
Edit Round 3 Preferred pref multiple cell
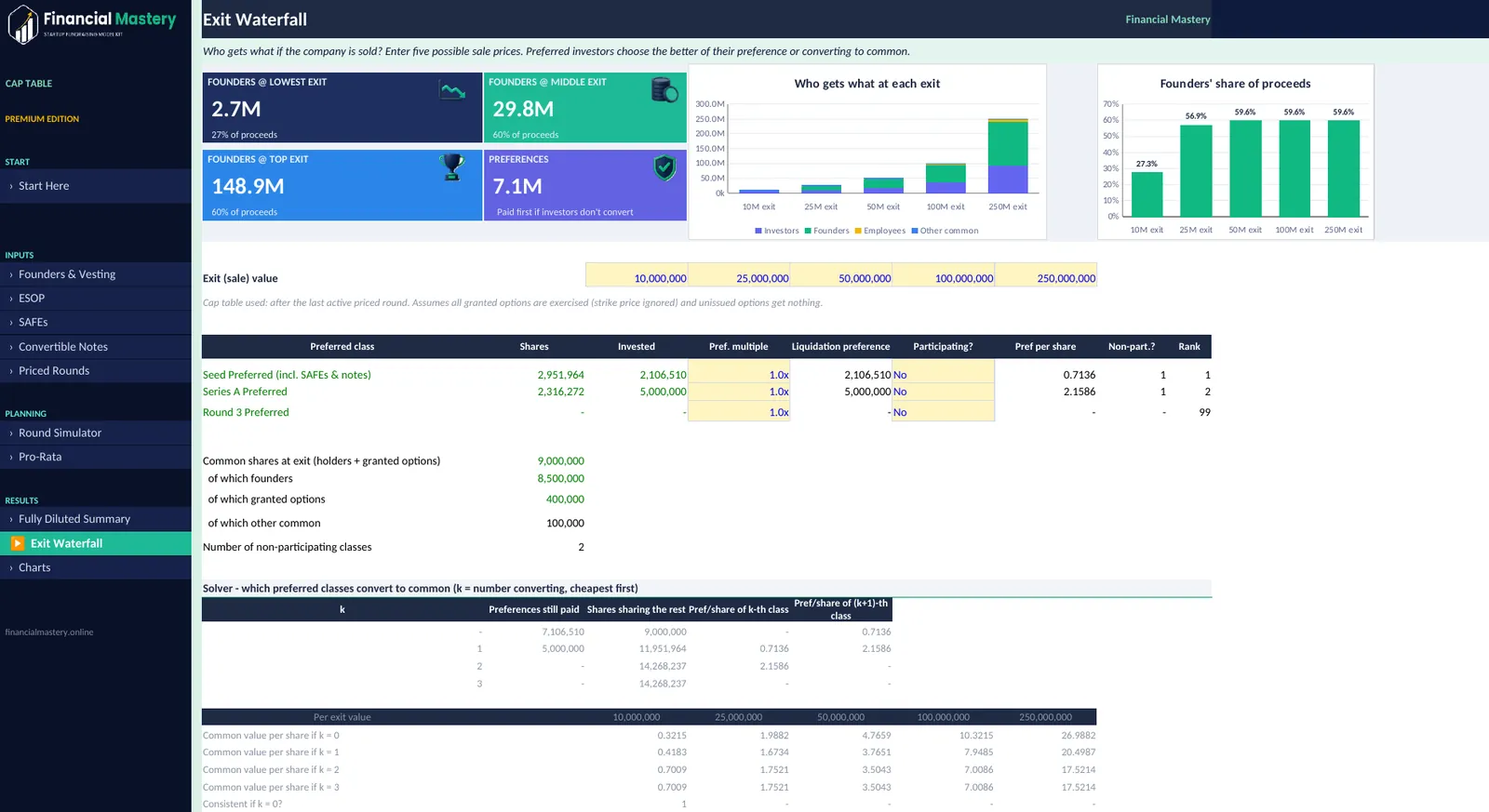point(739,412)
